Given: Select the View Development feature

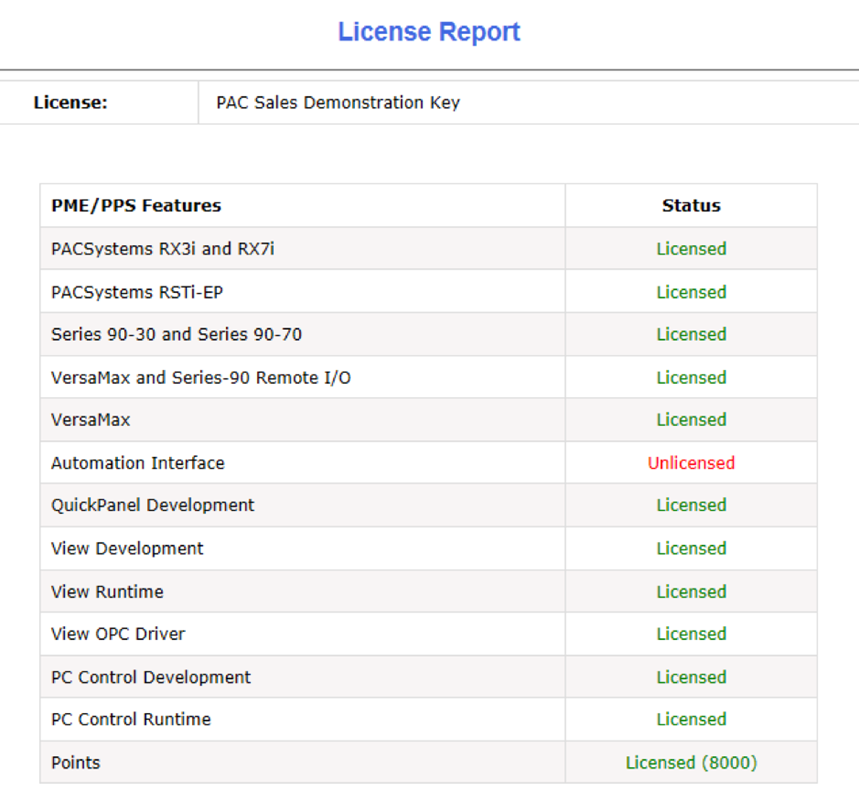Looking at the screenshot, I should (x=127, y=548).
